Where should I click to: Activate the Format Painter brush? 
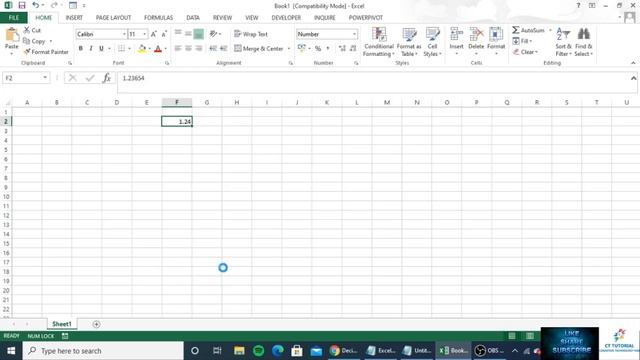(x=27, y=52)
